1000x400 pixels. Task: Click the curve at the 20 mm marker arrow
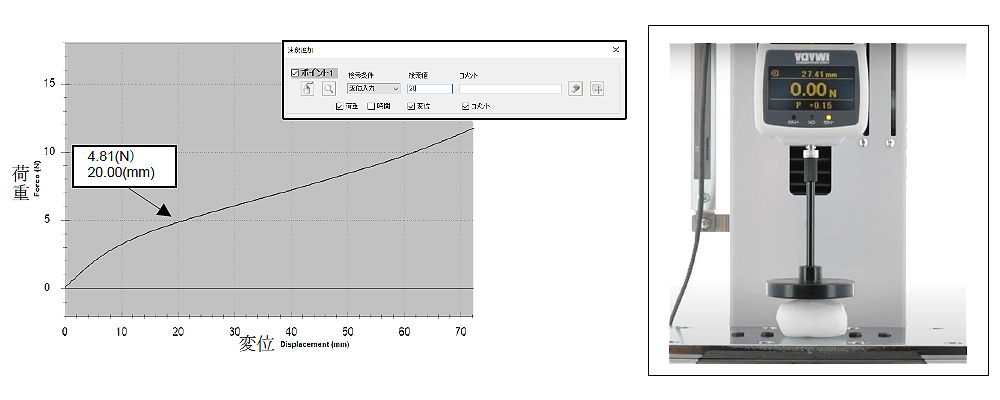point(177,220)
